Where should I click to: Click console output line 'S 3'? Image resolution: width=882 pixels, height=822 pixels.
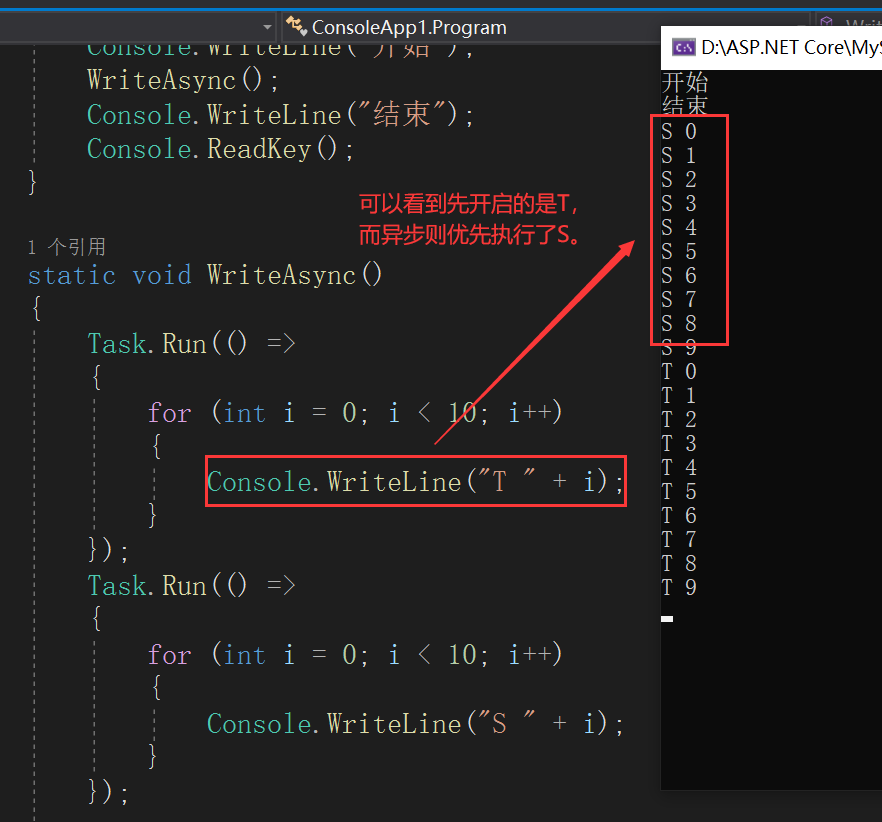point(679,204)
